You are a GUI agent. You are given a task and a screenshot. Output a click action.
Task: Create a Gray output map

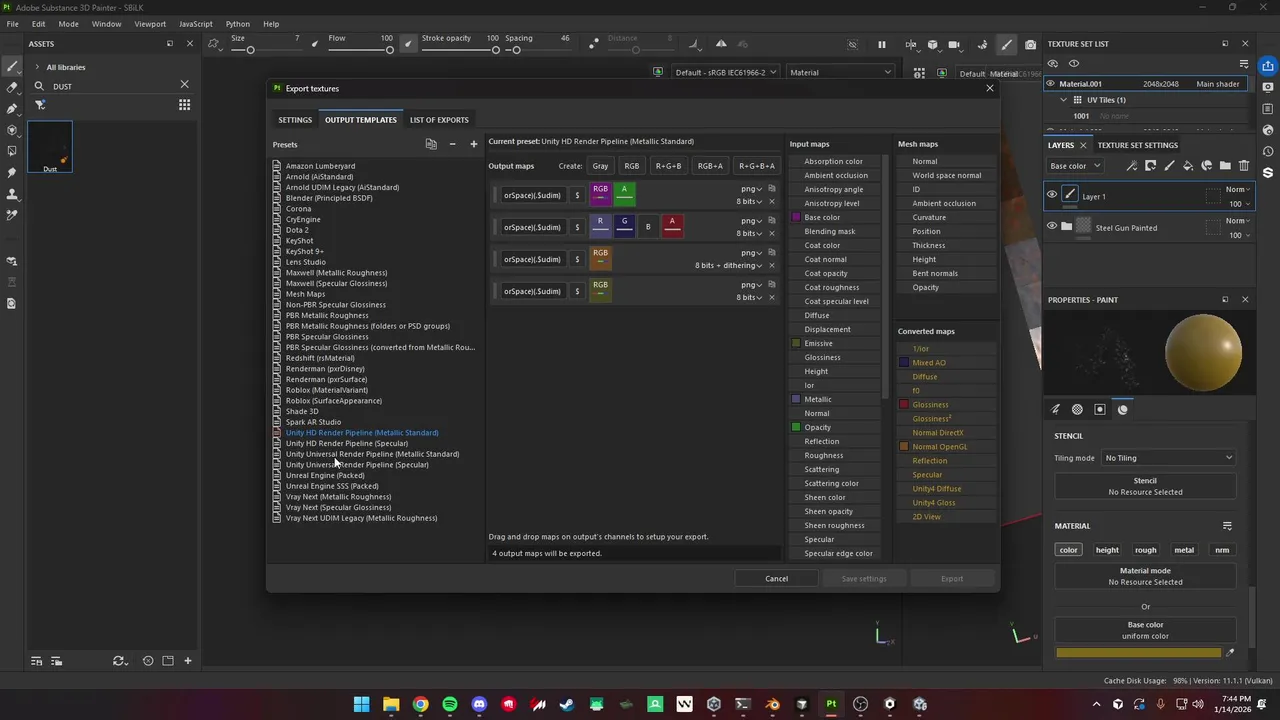coord(600,166)
